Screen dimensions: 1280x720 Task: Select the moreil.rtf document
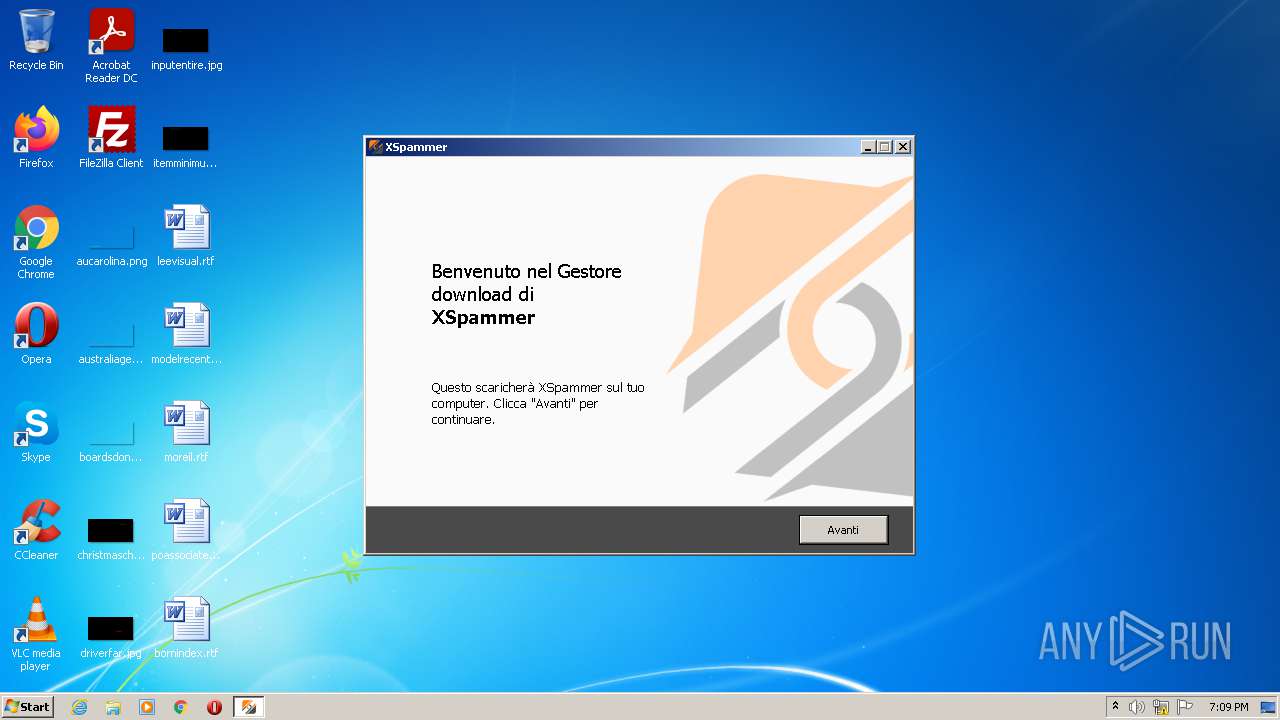(x=186, y=432)
